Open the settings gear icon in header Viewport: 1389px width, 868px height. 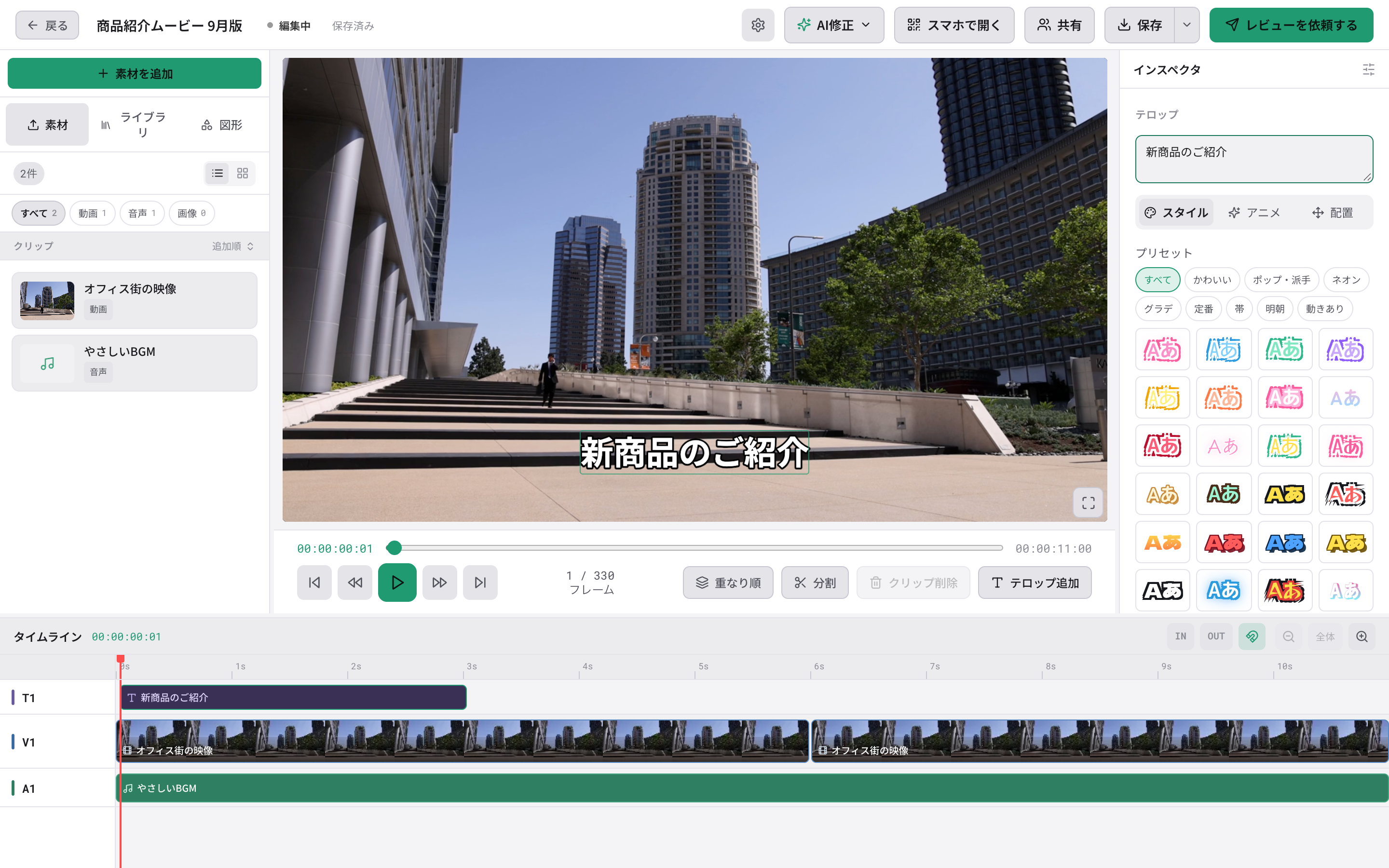click(758, 25)
